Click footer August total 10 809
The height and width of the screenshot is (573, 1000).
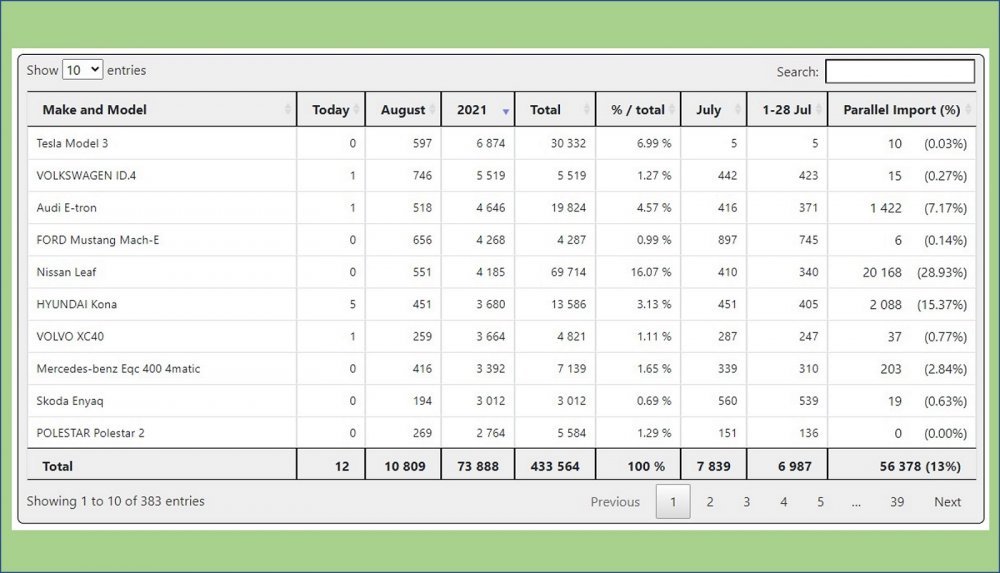[404, 466]
